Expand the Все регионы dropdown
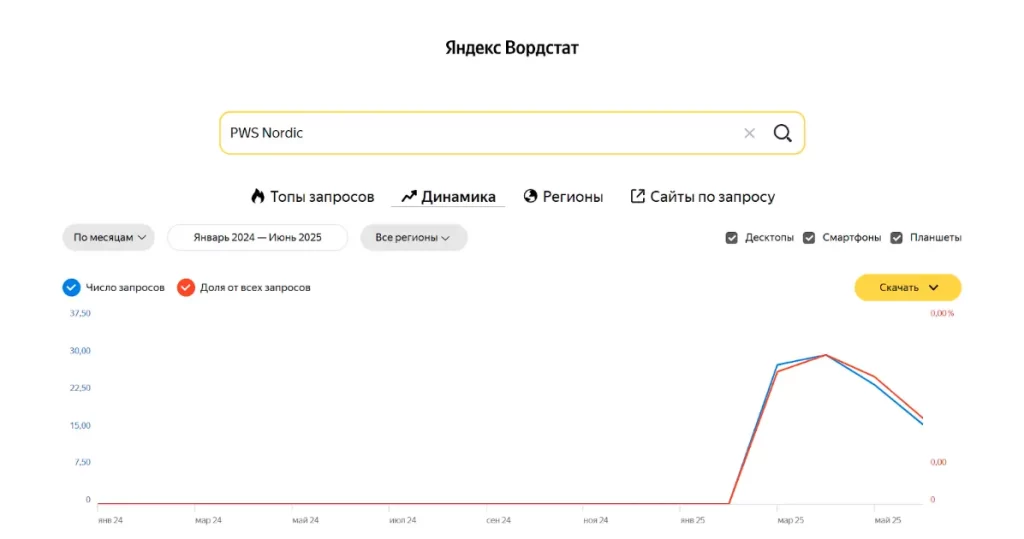Image resolution: width=1024 pixels, height=539 pixels. pyautogui.click(x=413, y=237)
